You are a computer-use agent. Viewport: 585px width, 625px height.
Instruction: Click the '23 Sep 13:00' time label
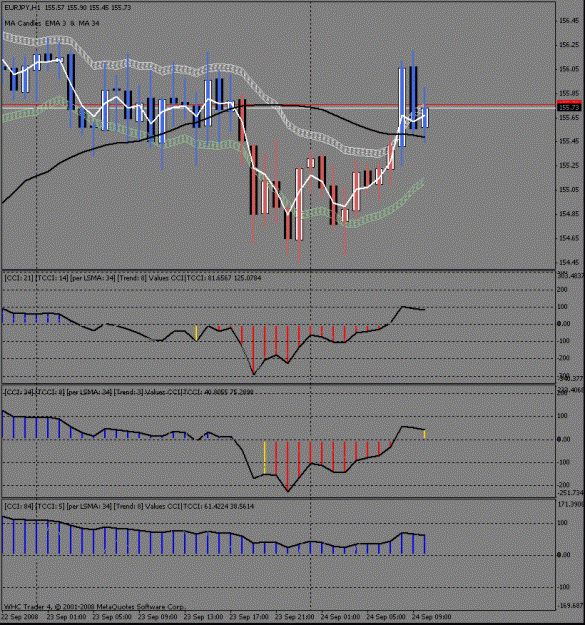pyautogui.click(x=203, y=617)
